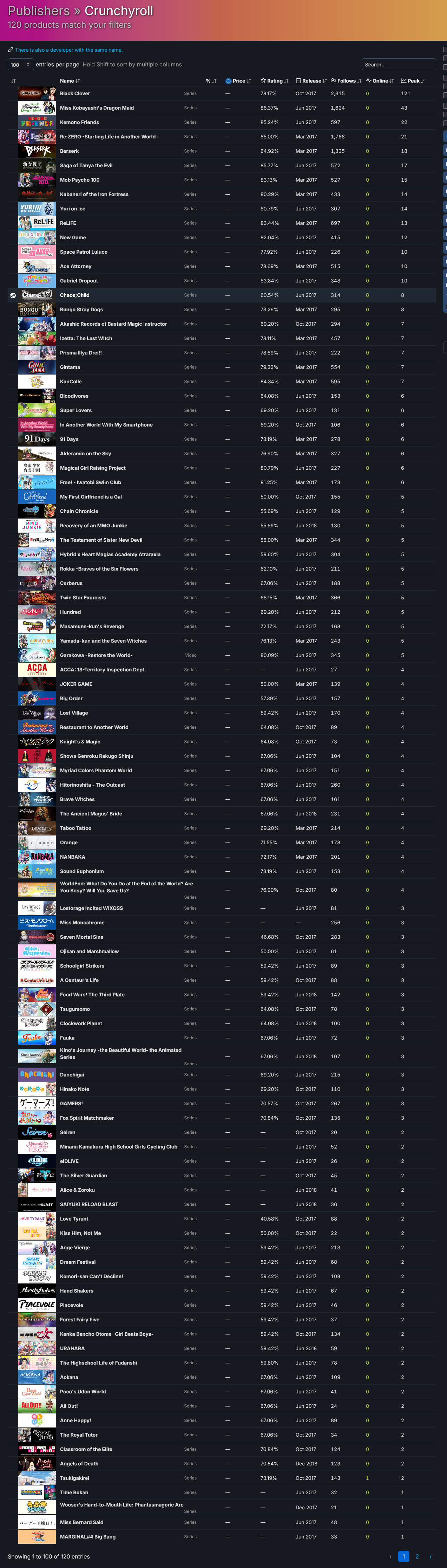Open the same-name developer link
The height and width of the screenshot is (1568, 447).
coord(69,50)
